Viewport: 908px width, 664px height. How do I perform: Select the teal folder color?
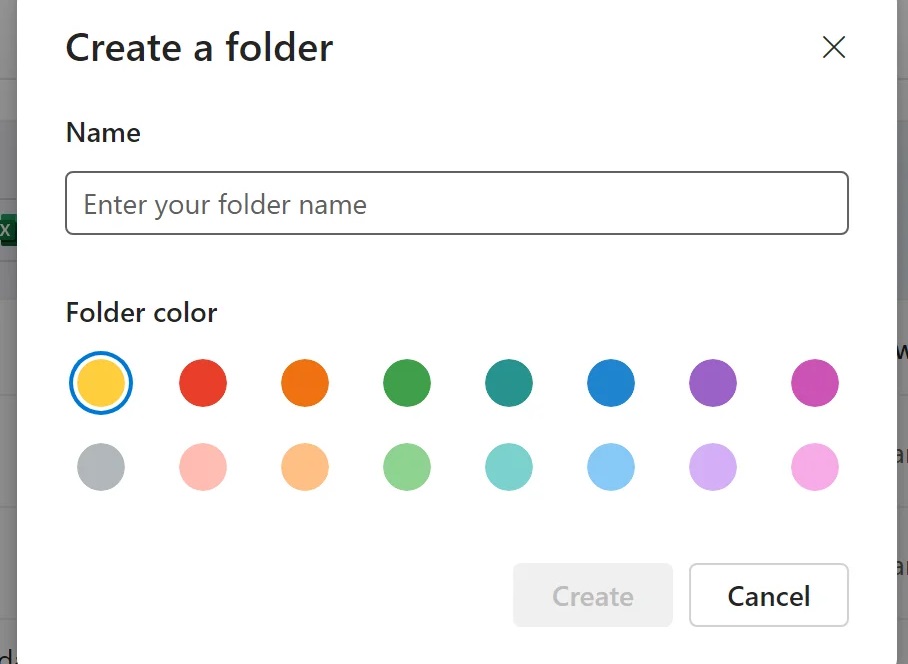pos(509,383)
